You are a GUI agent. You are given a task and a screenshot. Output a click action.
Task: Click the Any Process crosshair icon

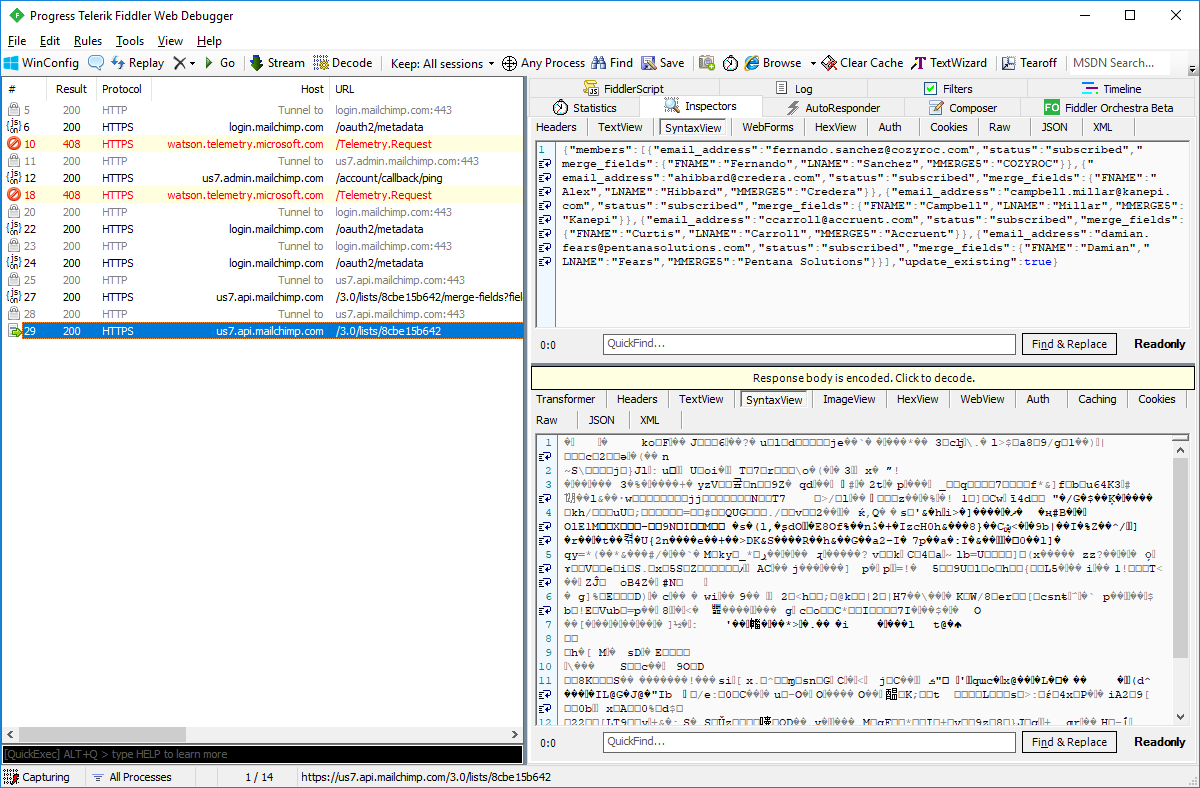509,63
